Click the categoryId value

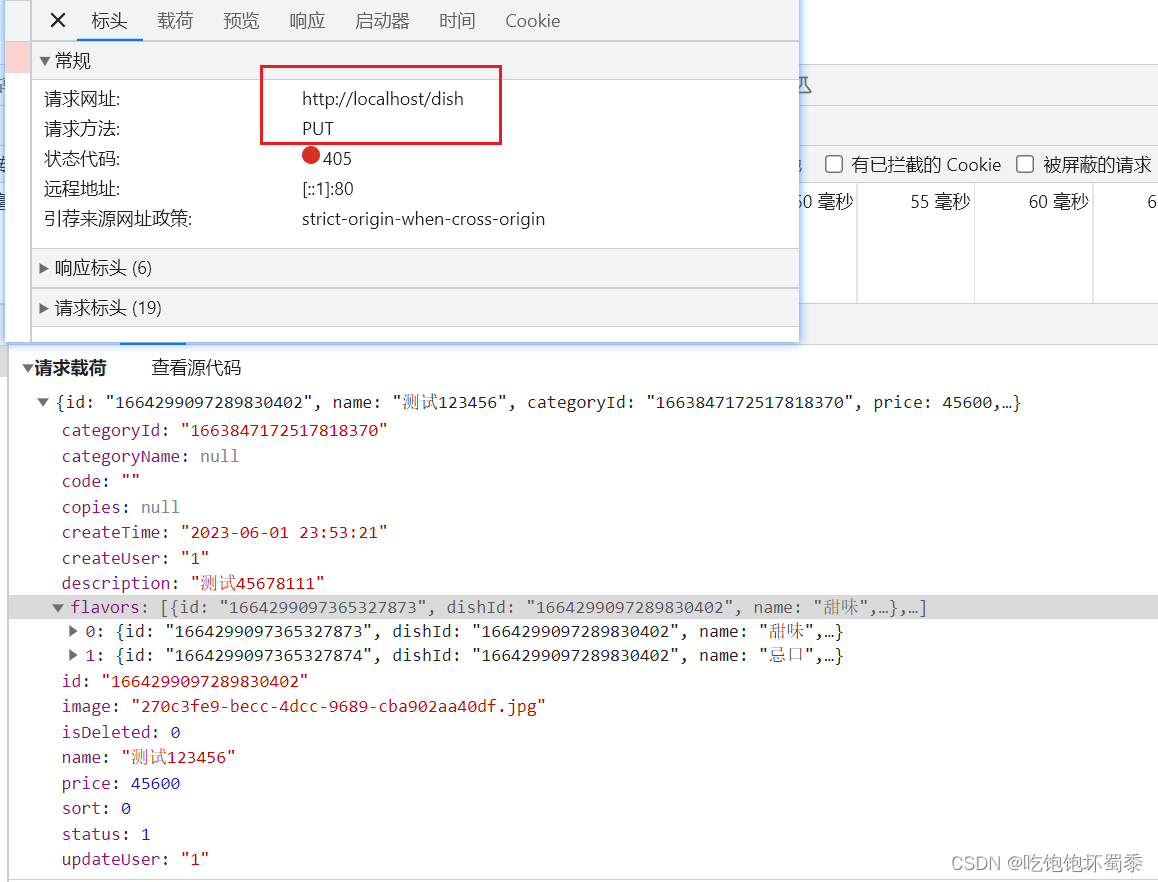pyautogui.click(x=284, y=431)
